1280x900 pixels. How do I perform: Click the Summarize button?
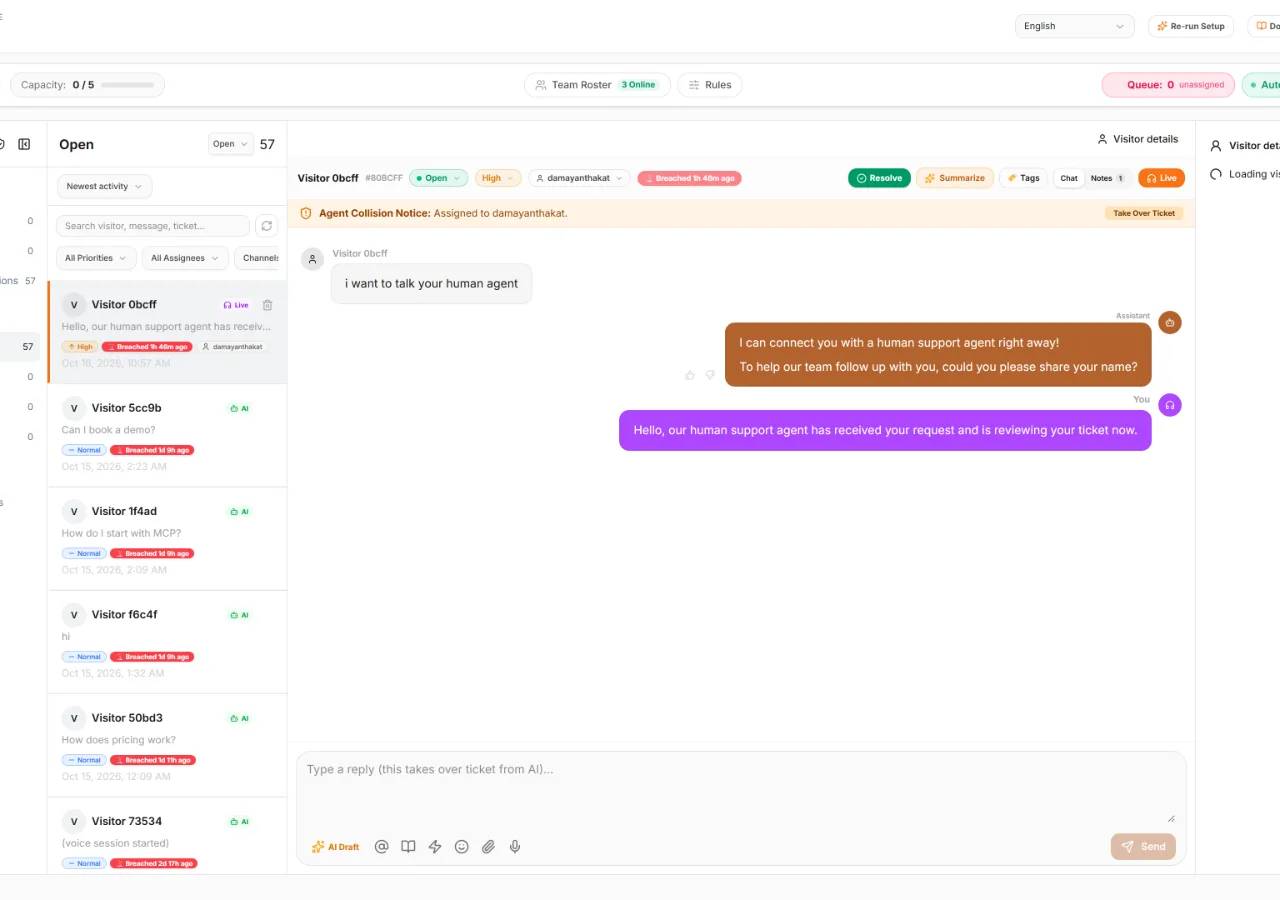click(955, 178)
